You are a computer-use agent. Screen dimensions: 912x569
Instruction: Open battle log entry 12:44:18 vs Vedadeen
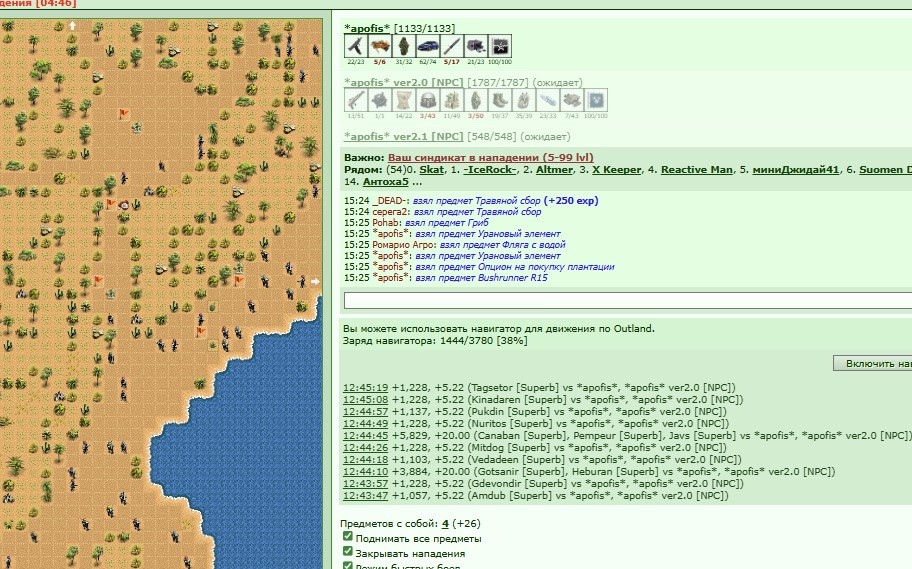click(365, 460)
